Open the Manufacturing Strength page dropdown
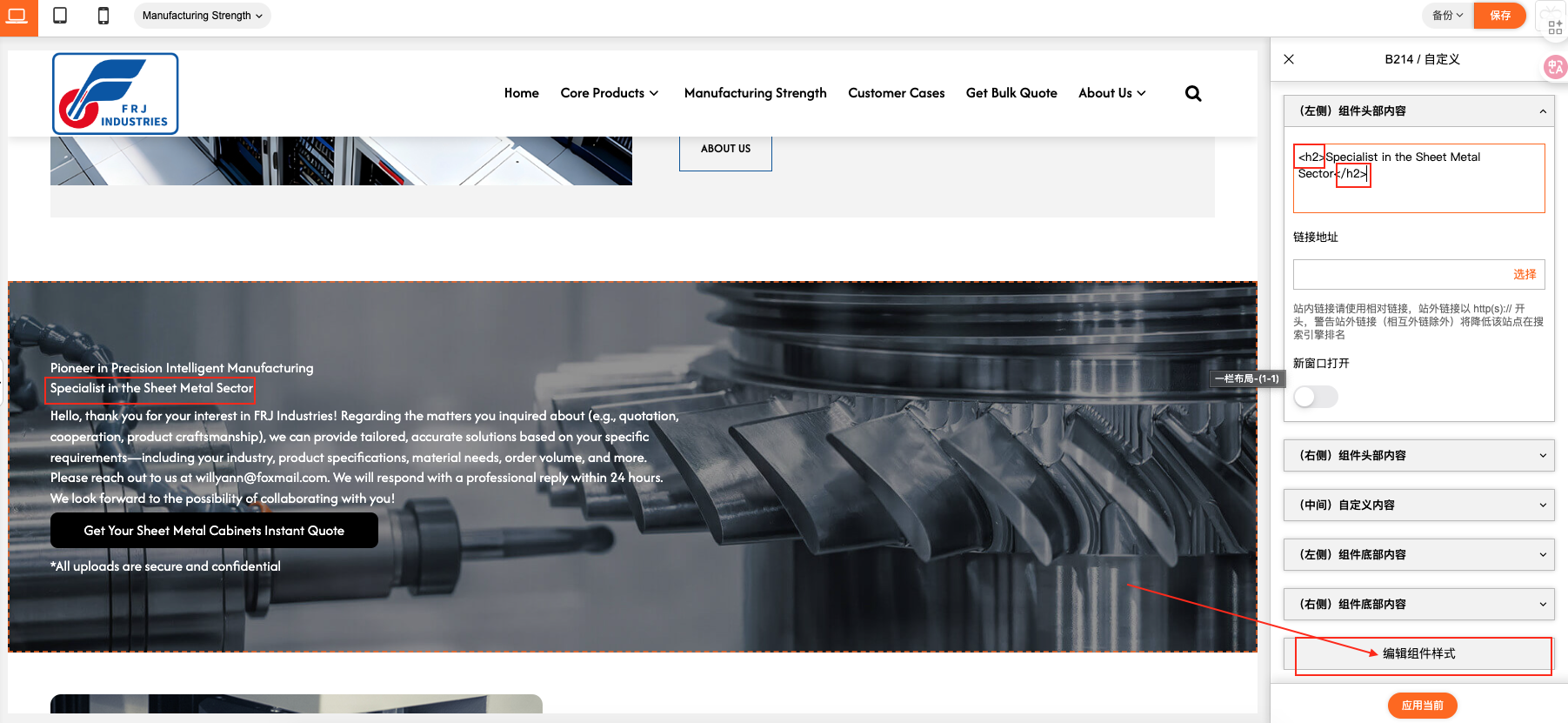This screenshot has height=723, width=1568. (x=202, y=16)
